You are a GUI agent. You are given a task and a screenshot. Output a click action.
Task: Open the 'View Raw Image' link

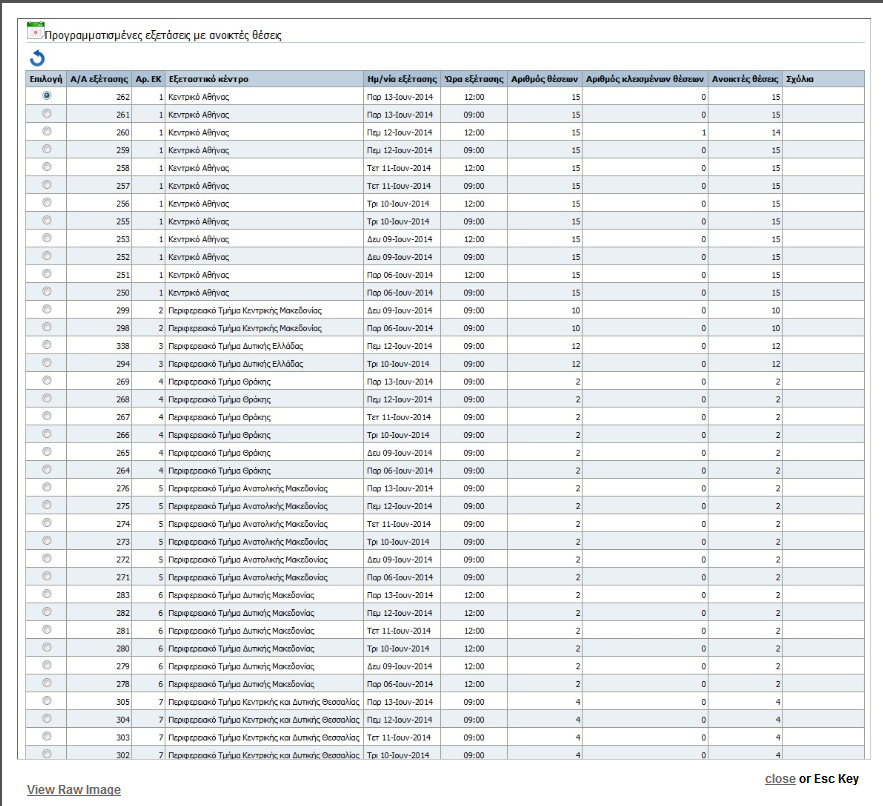tap(74, 790)
